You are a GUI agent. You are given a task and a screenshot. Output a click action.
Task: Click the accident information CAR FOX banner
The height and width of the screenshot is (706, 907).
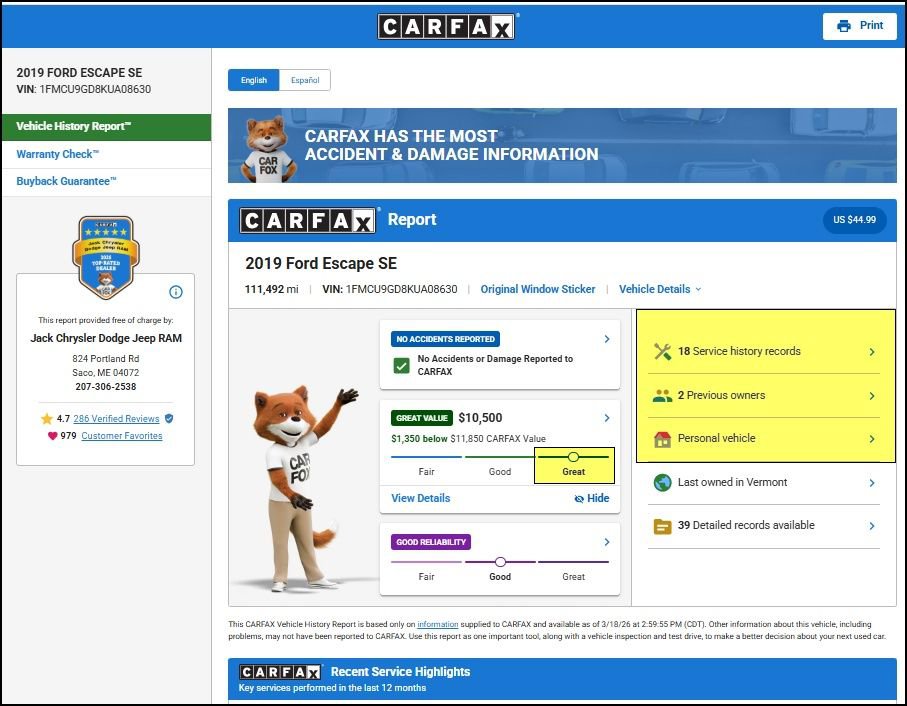tap(562, 146)
